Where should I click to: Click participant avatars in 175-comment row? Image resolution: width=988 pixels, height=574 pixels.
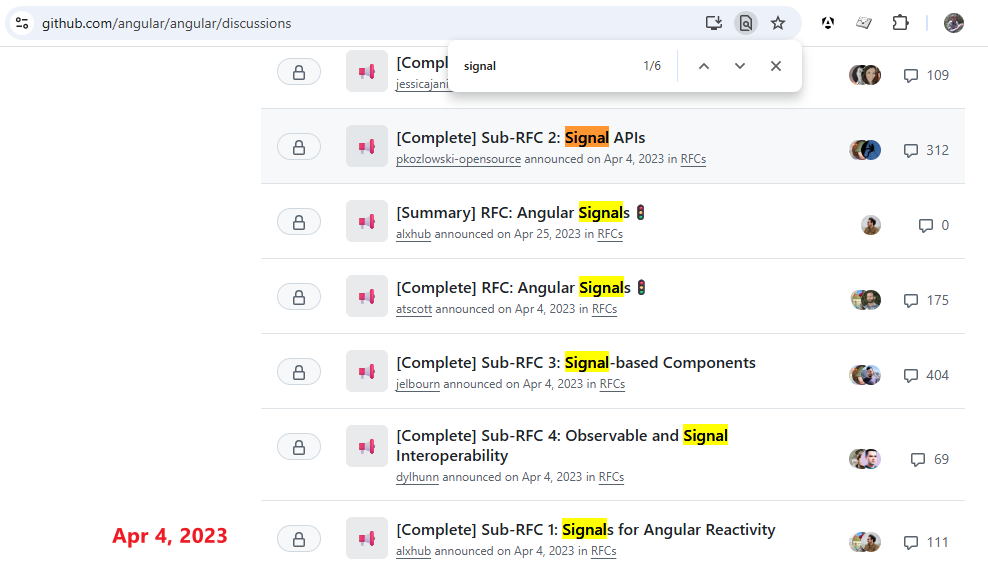865,300
